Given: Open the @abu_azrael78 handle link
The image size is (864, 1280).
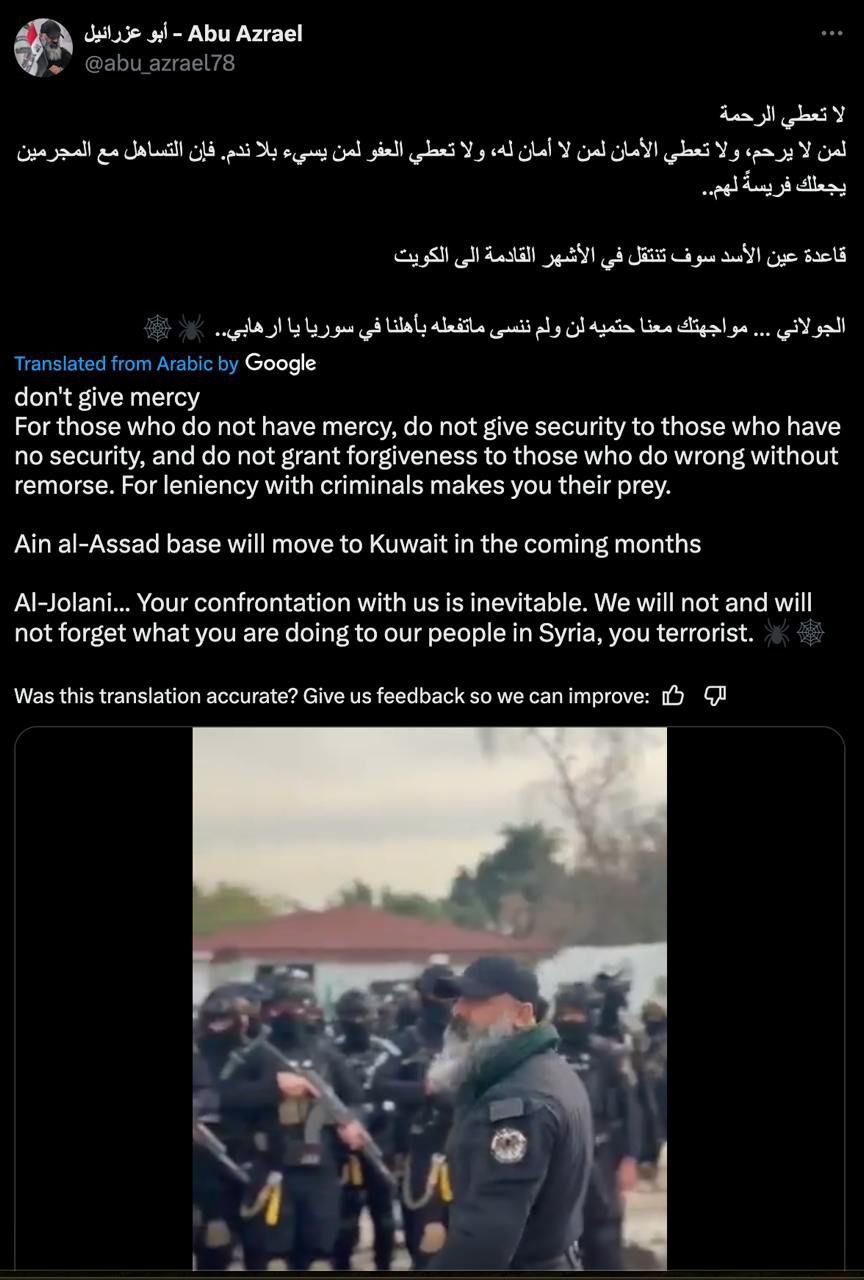Looking at the screenshot, I should click(160, 62).
